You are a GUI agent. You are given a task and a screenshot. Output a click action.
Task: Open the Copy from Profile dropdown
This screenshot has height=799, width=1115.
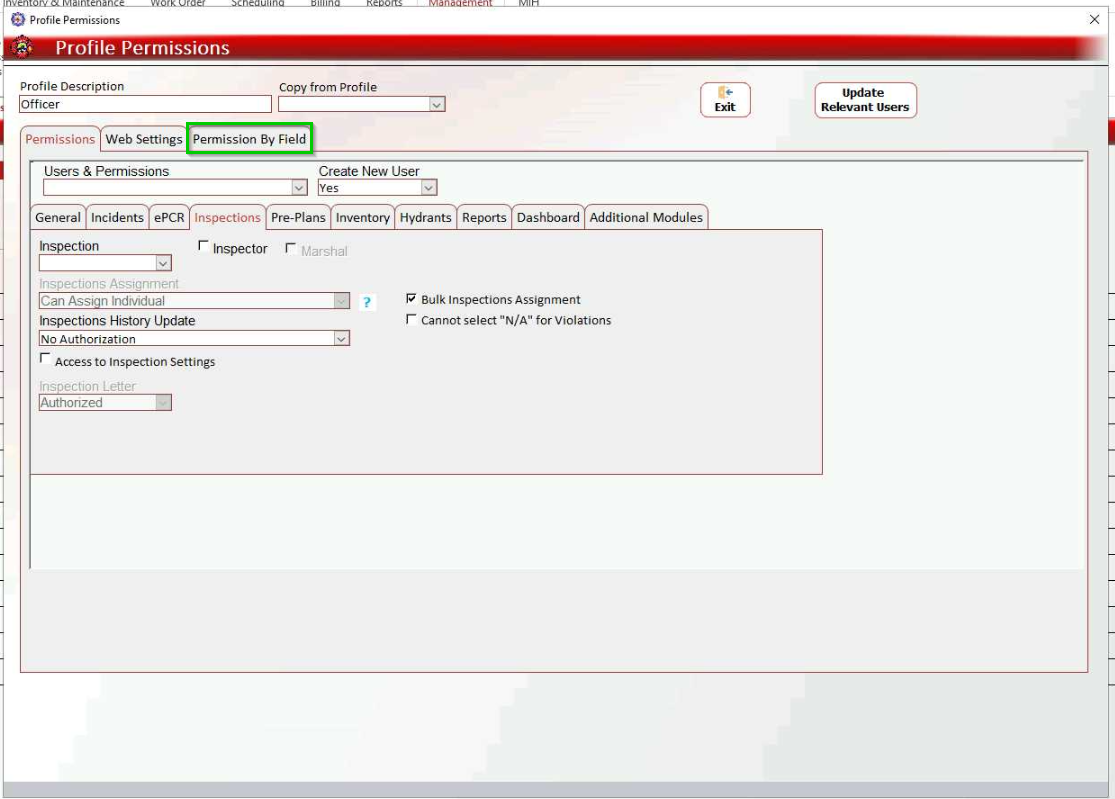click(x=436, y=105)
